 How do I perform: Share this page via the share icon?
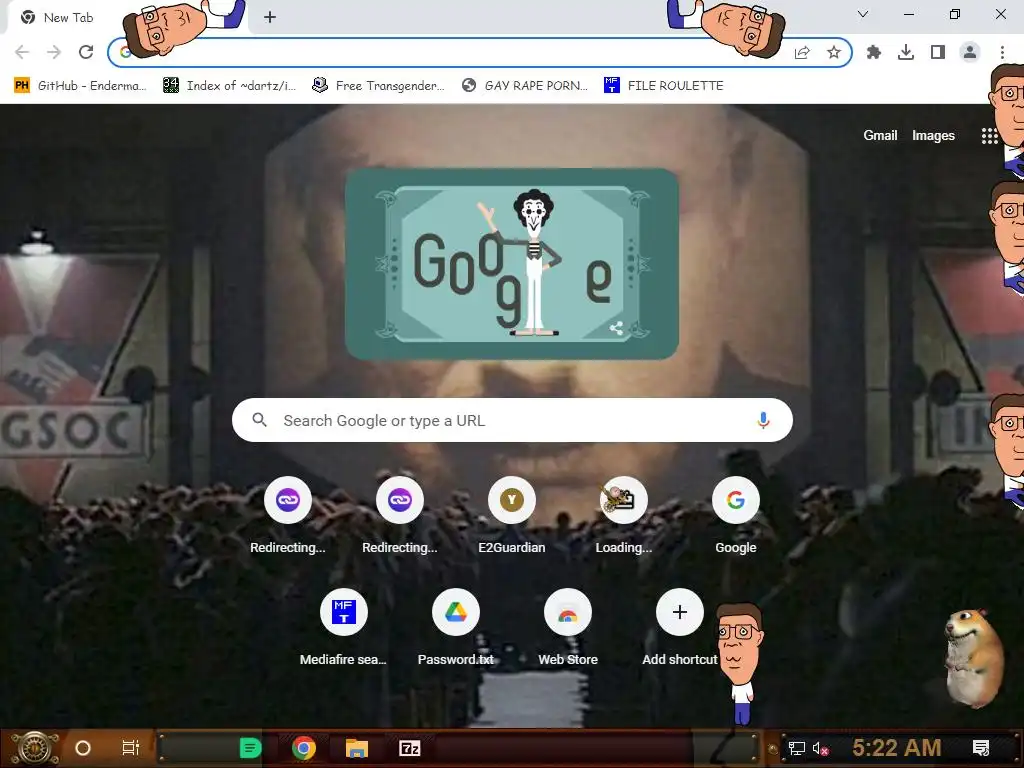pyautogui.click(x=802, y=52)
